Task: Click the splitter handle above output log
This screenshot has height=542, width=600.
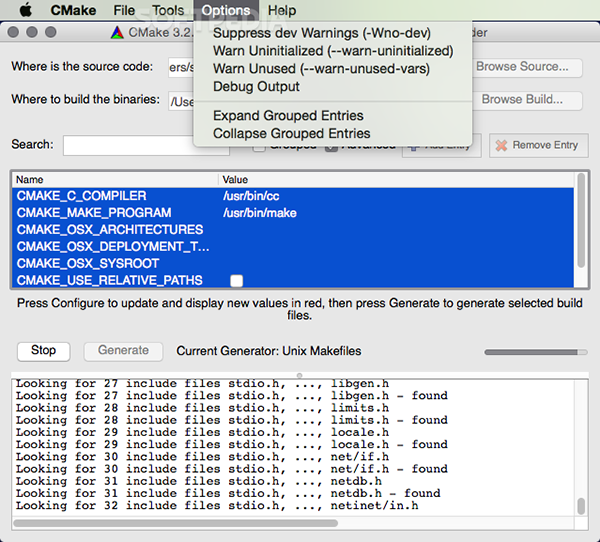Action: tap(300, 375)
